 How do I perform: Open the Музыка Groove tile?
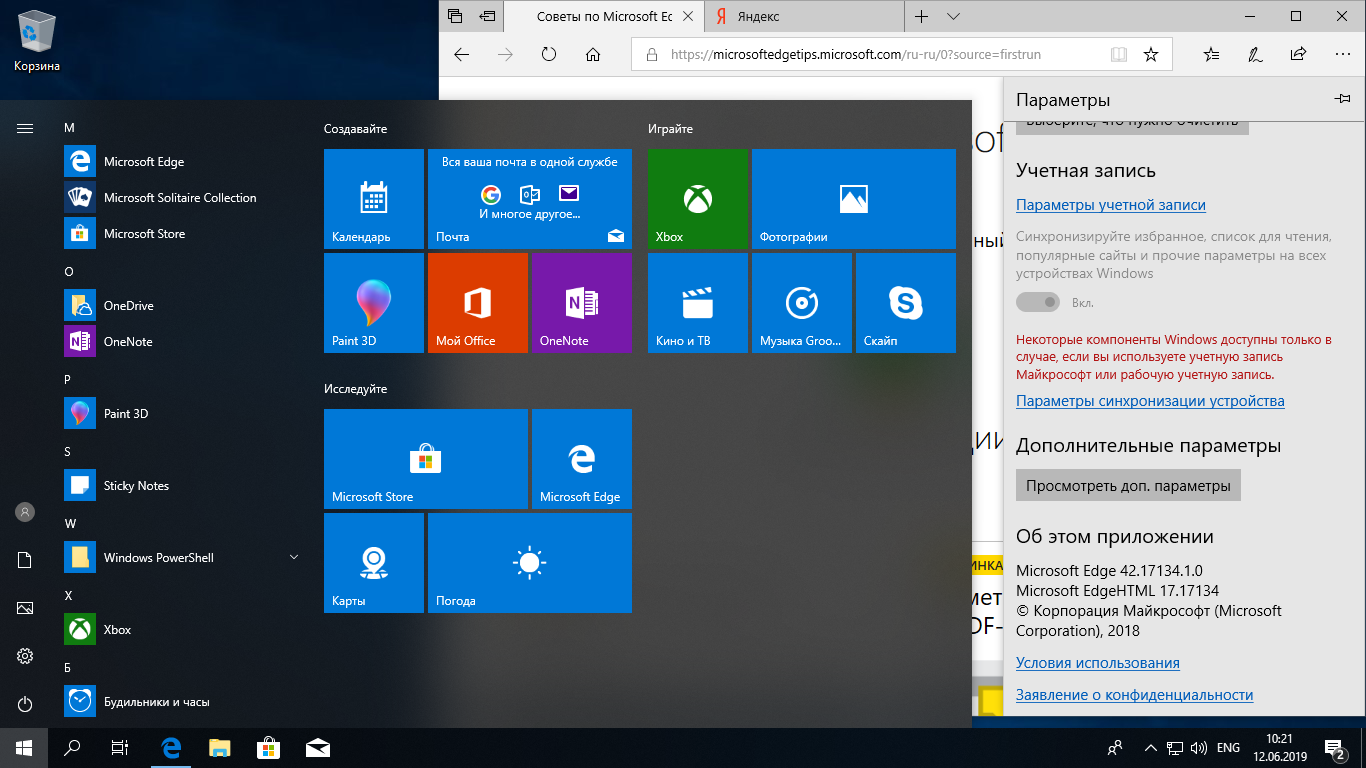pyautogui.click(x=802, y=303)
